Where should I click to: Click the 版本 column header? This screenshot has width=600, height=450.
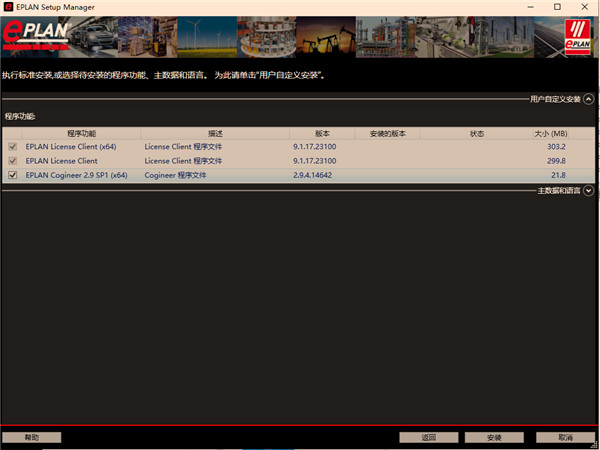pos(322,134)
